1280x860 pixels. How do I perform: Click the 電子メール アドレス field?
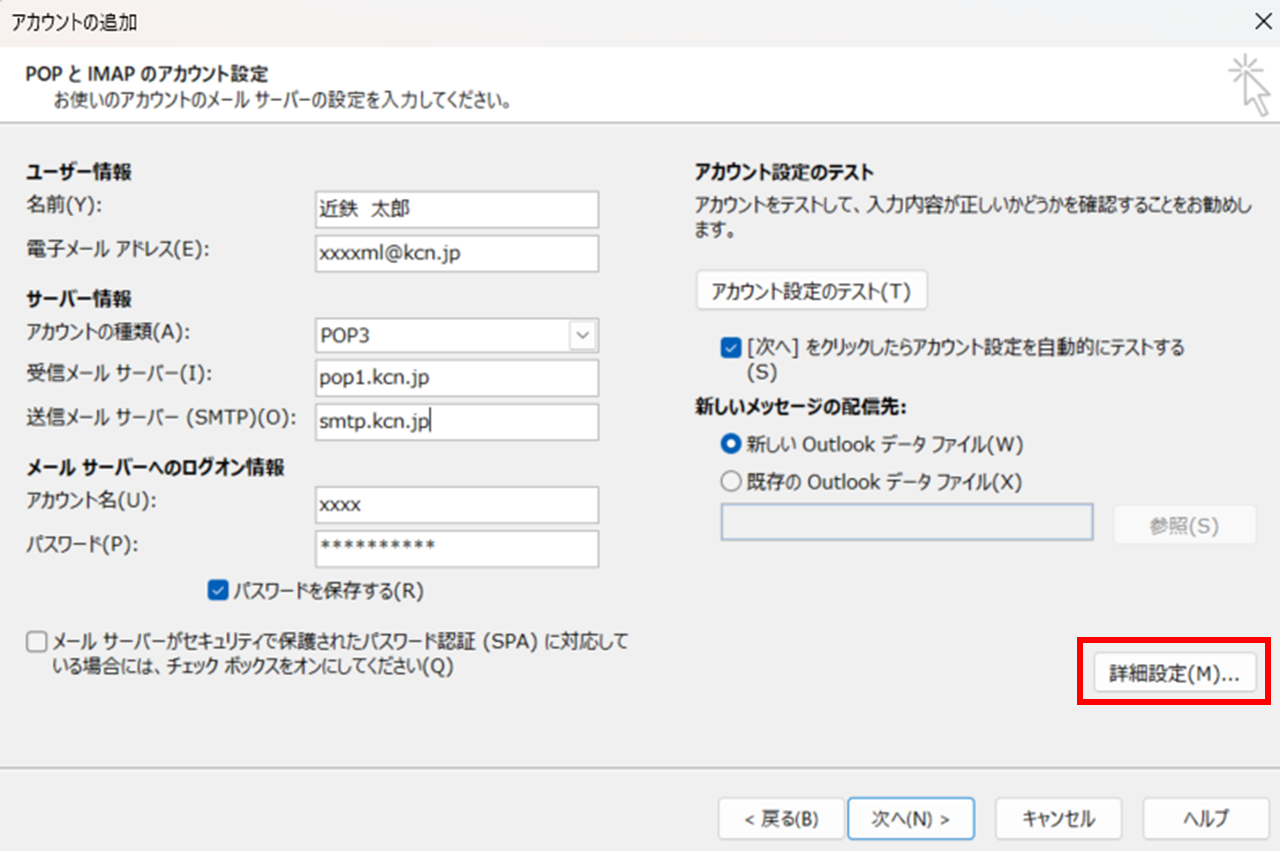(x=456, y=253)
